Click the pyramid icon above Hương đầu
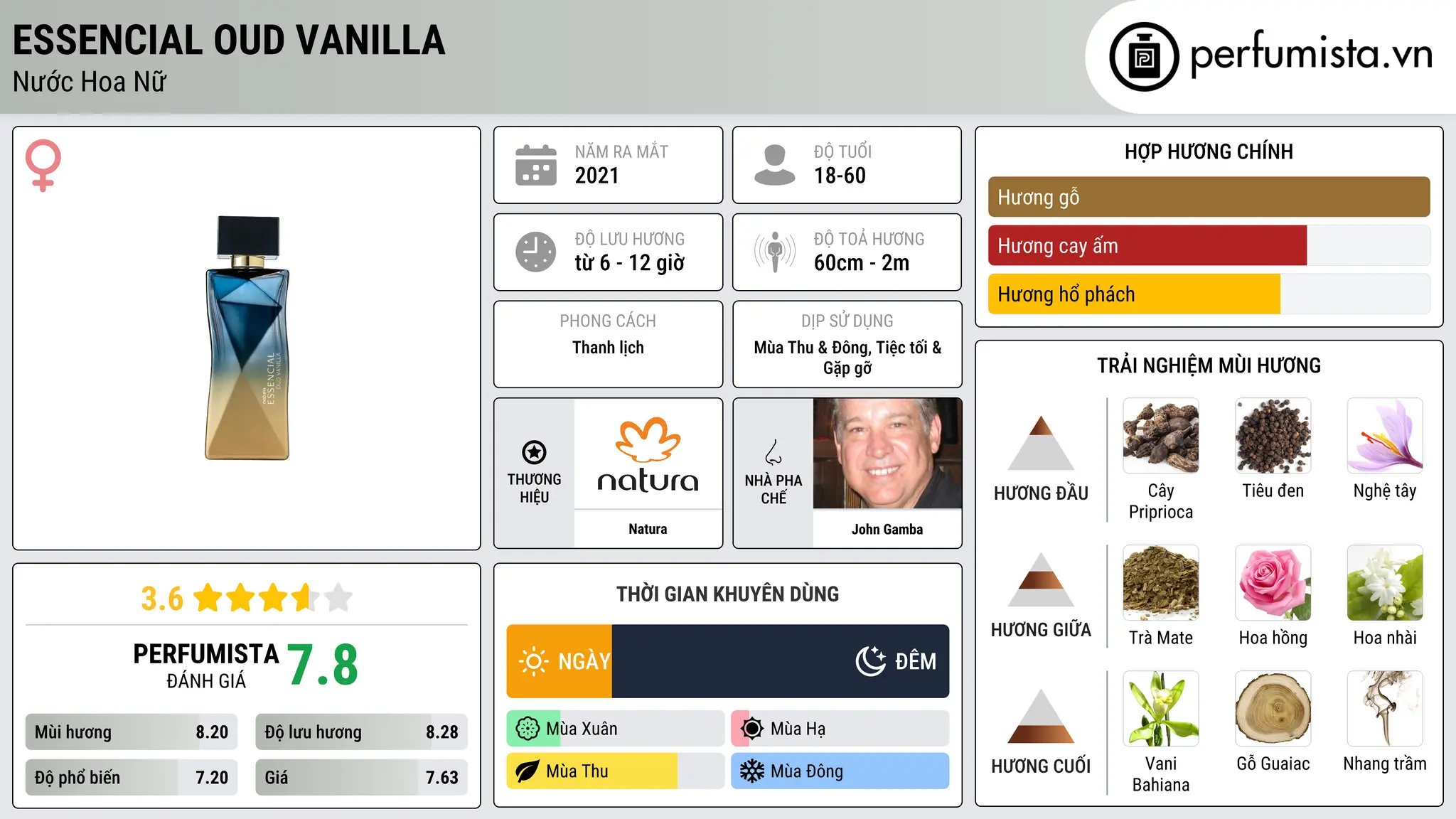Image resolution: width=1456 pixels, height=819 pixels. pos(1041,442)
